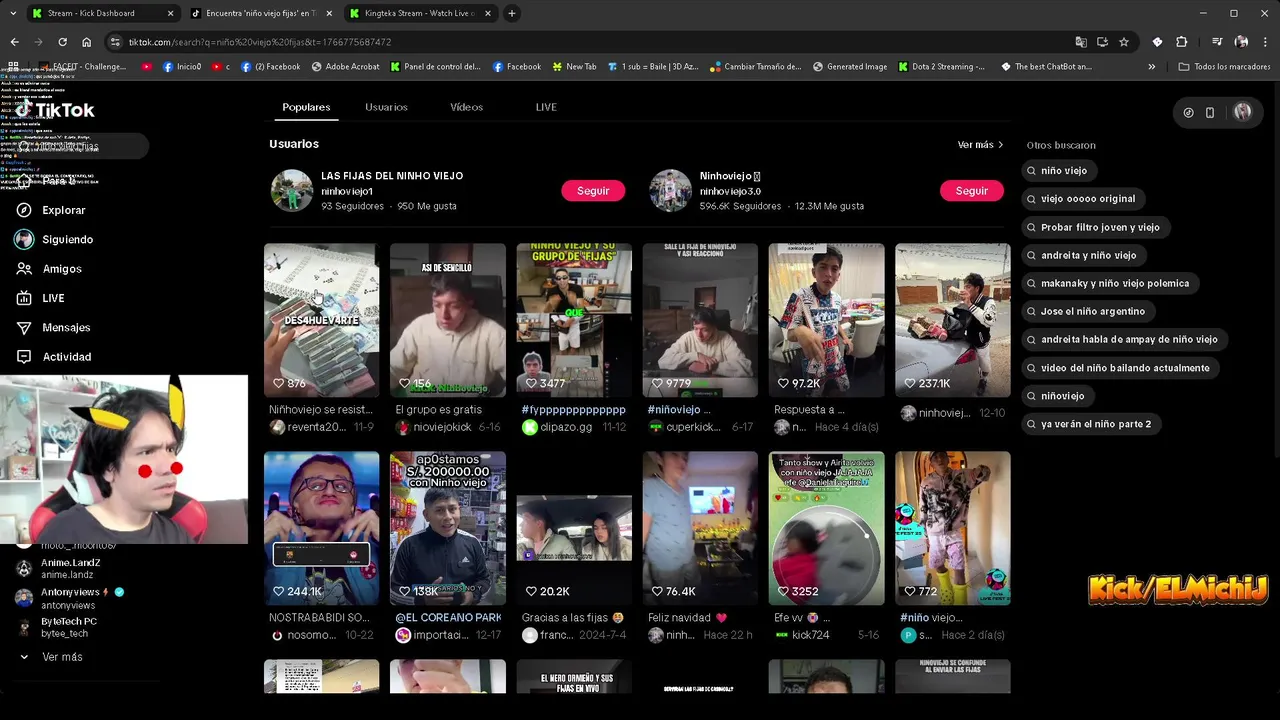This screenshot has width=1280, height=720.
Task: Expand Ver más in the sidebar accounts list
Action: [52, 657]
